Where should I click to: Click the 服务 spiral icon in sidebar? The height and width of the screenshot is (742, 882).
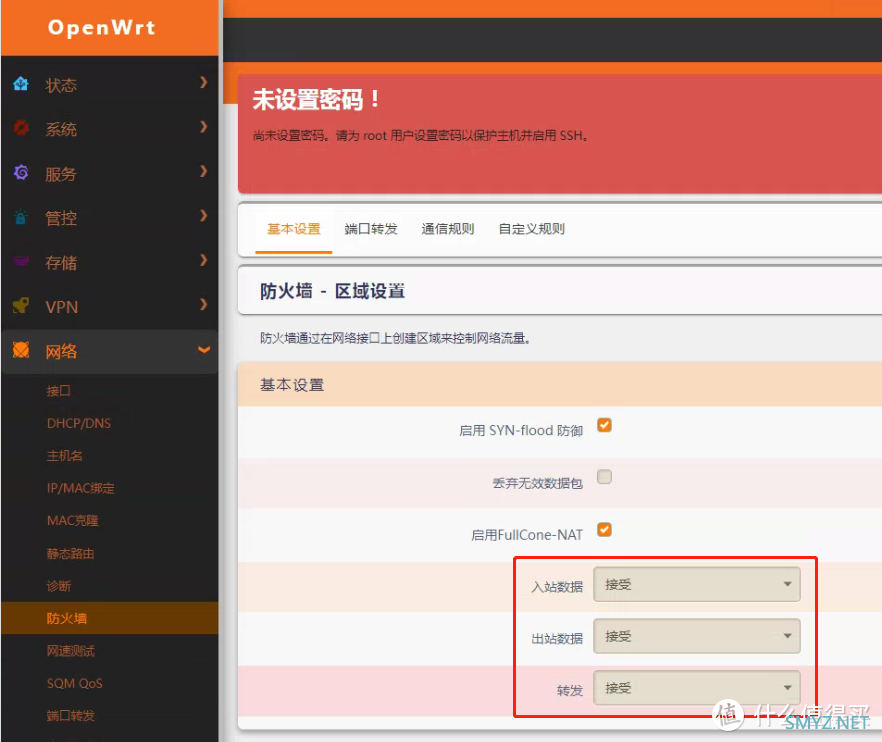click(21, 173)
